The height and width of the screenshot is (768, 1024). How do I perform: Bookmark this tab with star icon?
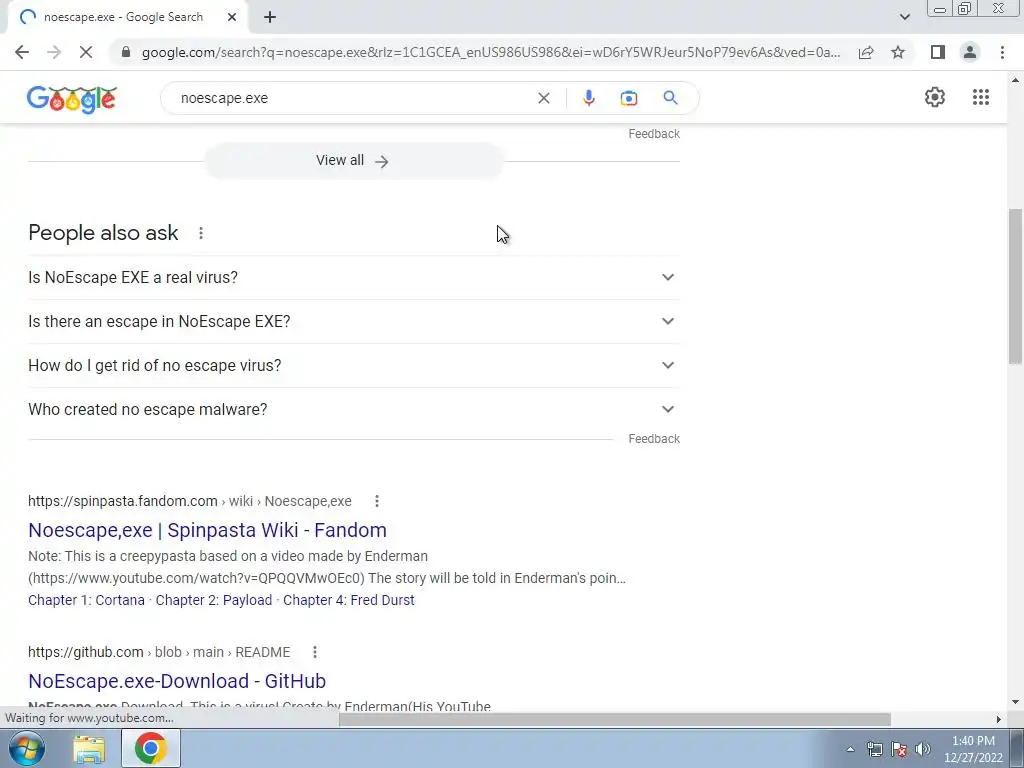(x=898, y=52)
